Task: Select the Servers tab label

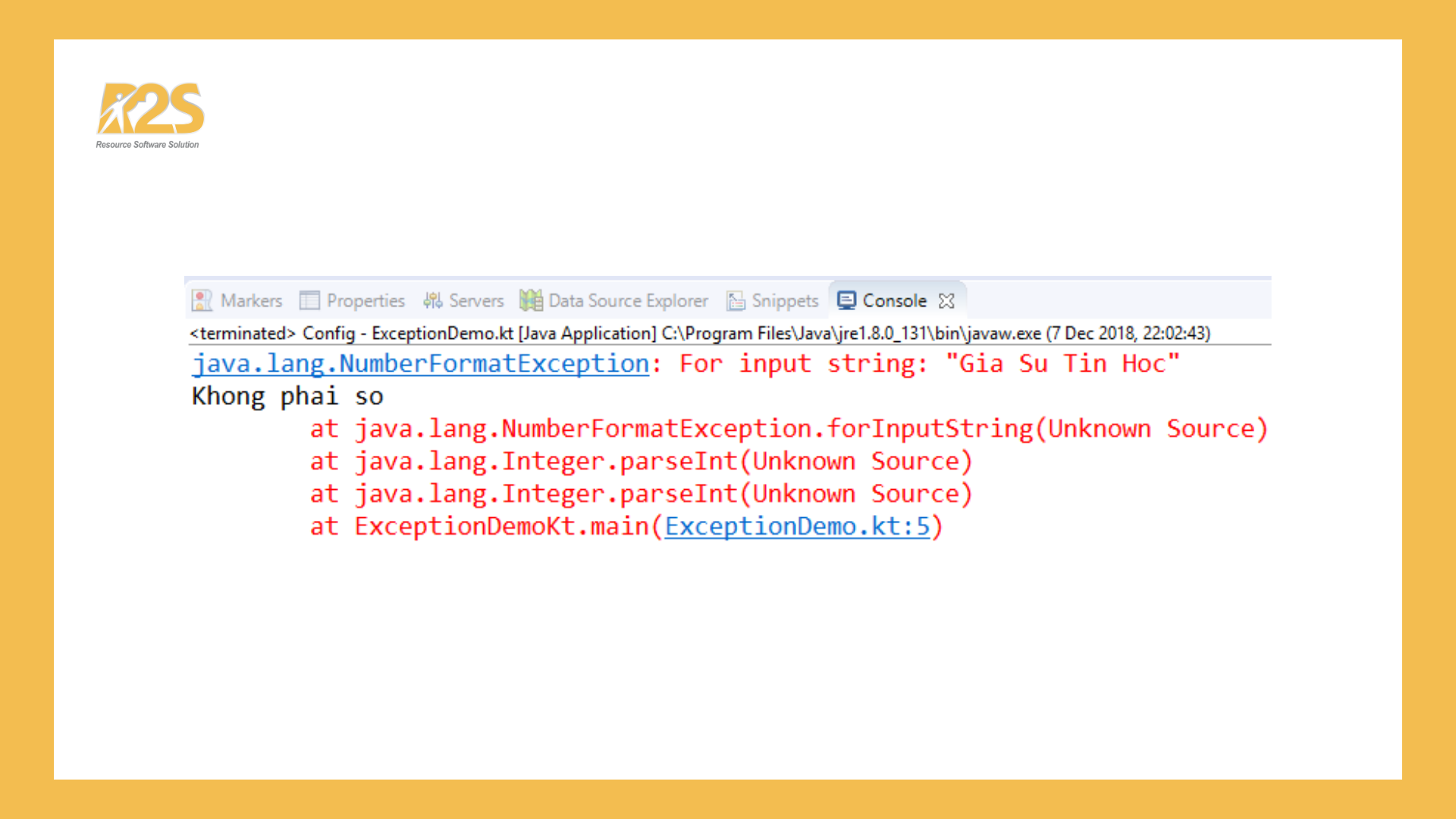Action: (x=476, y=300)
